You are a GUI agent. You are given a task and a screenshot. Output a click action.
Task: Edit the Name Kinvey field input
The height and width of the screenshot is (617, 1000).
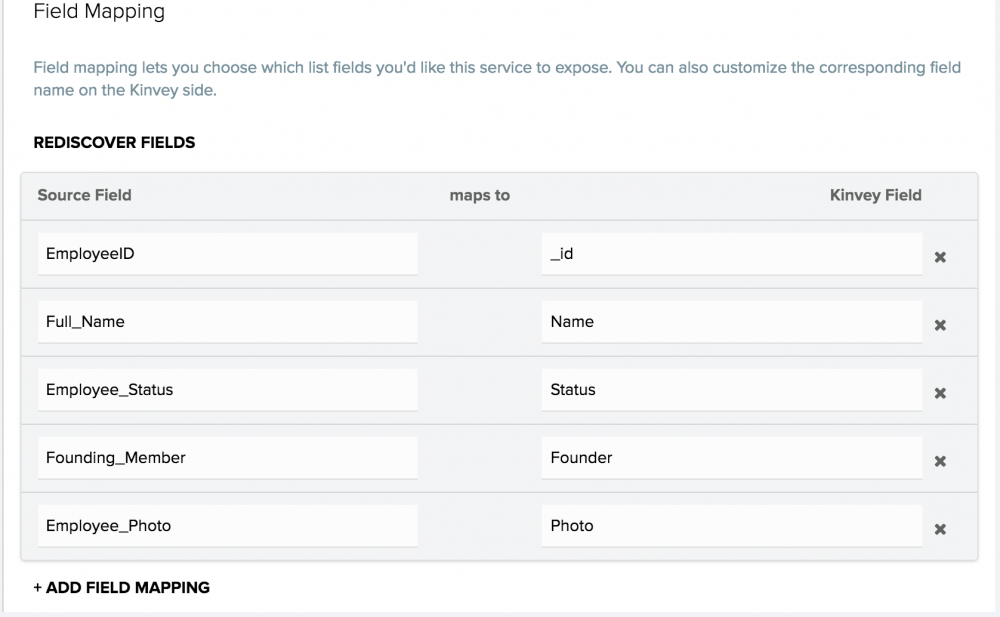[731, 322]
